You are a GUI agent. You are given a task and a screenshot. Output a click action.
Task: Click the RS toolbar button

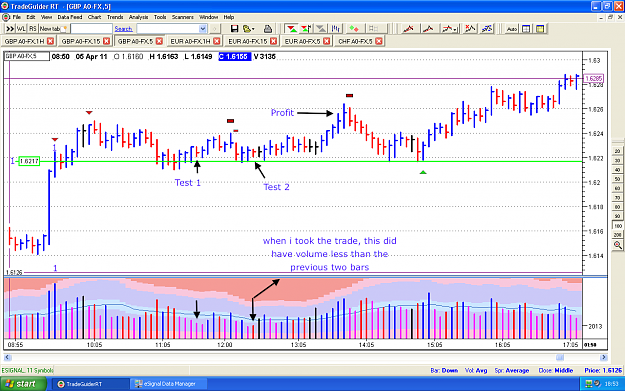click(33, 29)
